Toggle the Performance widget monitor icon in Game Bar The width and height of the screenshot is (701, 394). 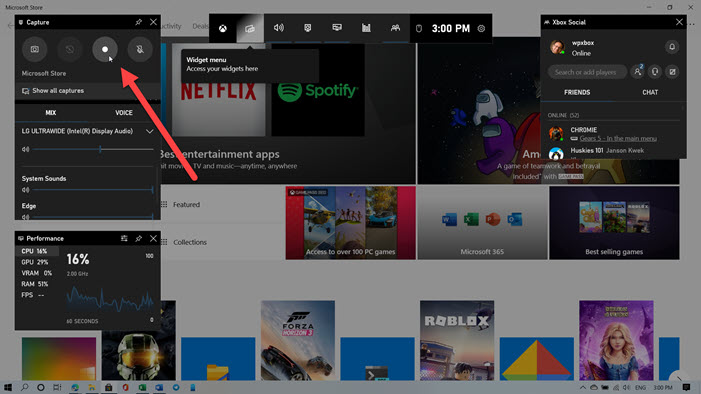[x=337, y=28]
